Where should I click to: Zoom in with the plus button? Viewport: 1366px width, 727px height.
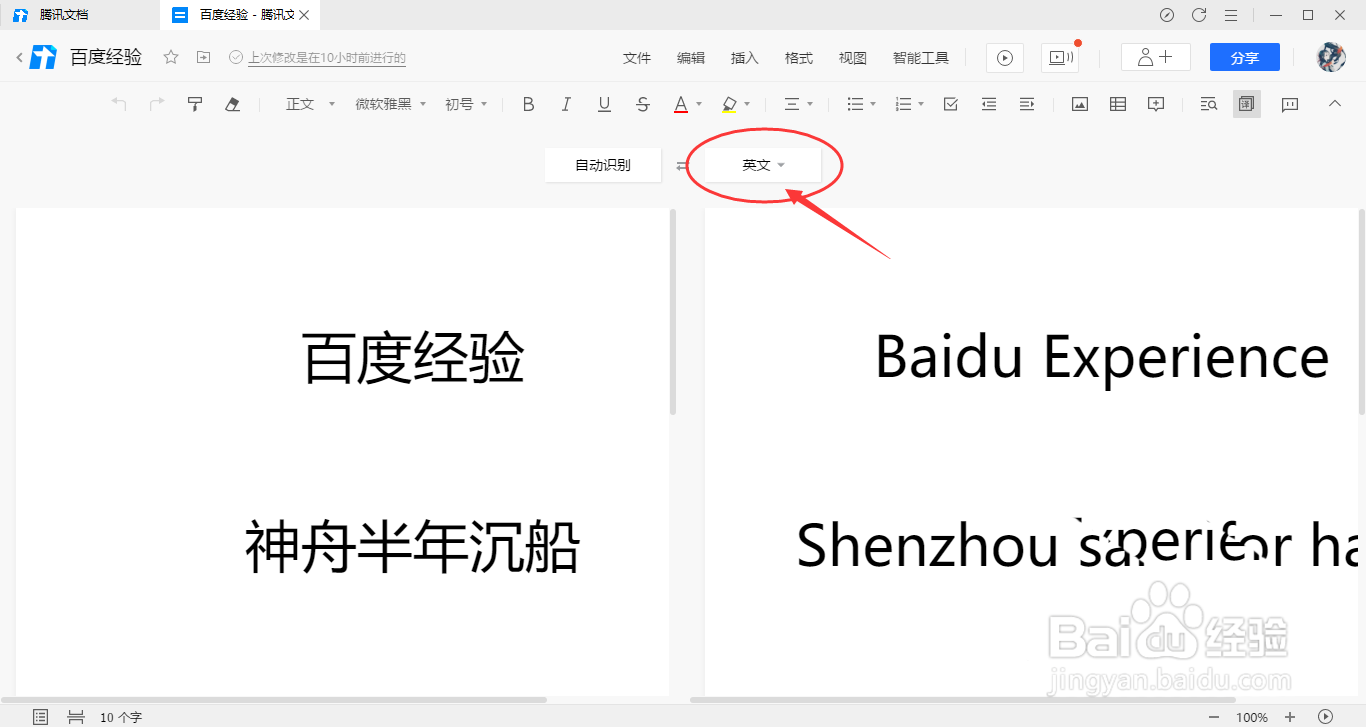coord(1290,716)
